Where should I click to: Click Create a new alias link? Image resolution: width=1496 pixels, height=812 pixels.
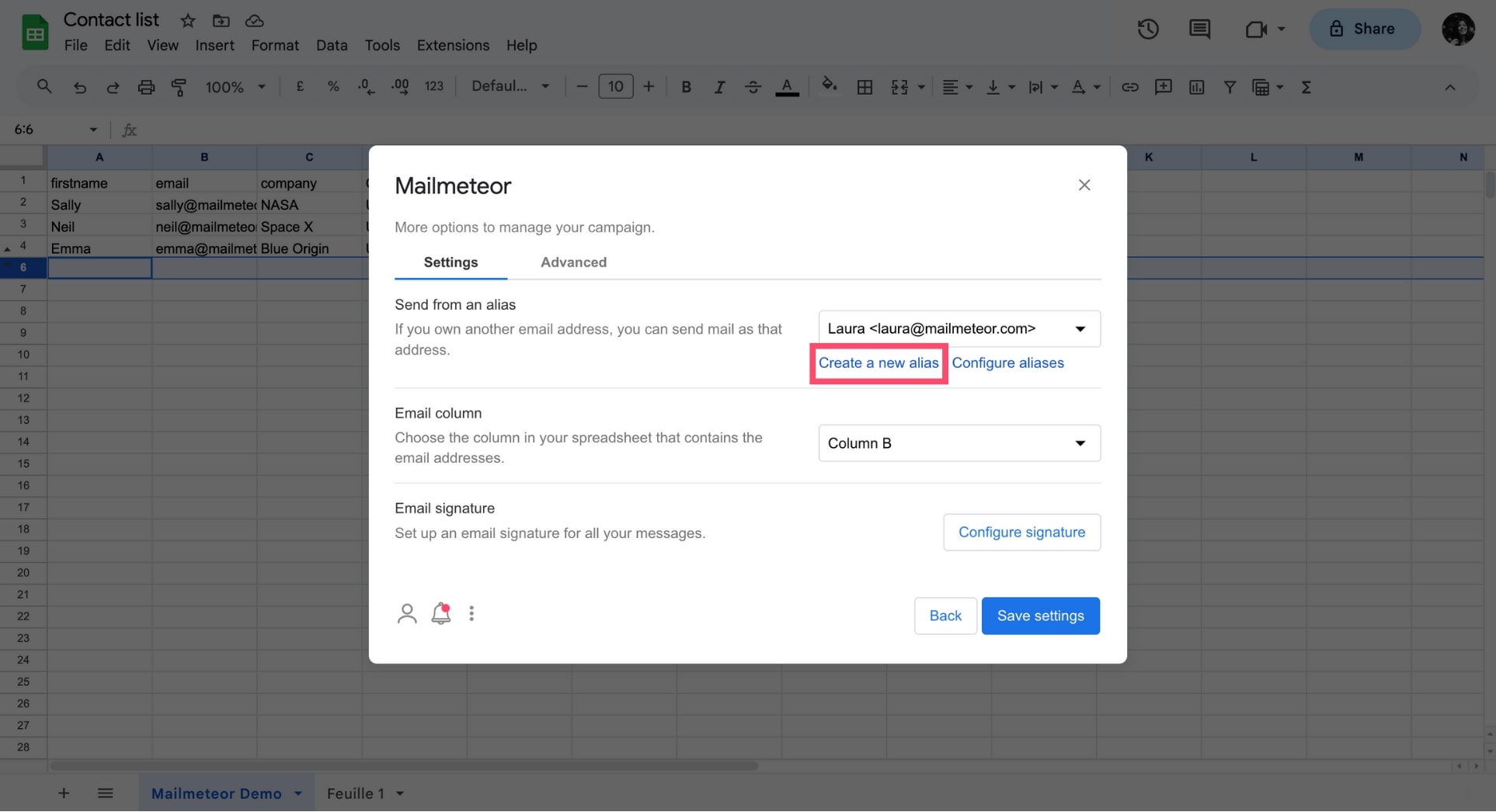[x=878, y=363]
